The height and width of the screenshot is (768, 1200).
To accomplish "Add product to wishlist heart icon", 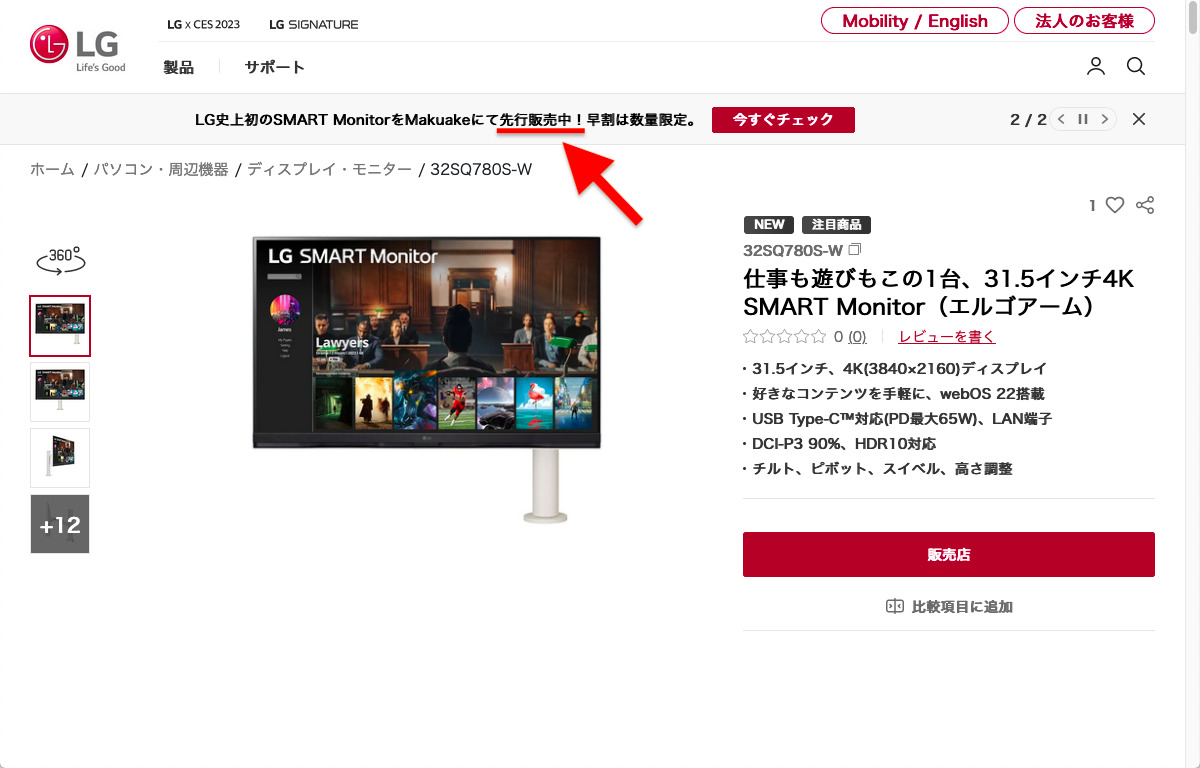I will [1115, 205].
